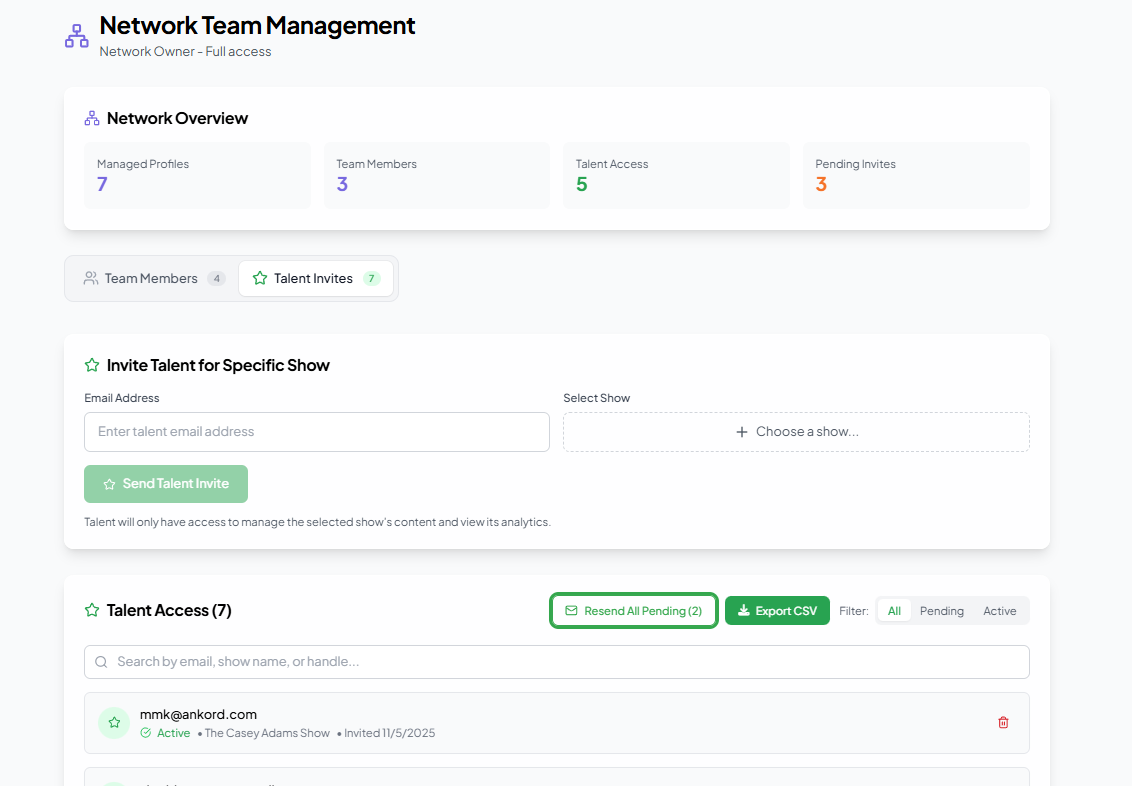The height and width of the screenshot is (786, 1132).
Task: Click the star avatar next to mmk@ankord.com
Action: click(x=114, y=722)
